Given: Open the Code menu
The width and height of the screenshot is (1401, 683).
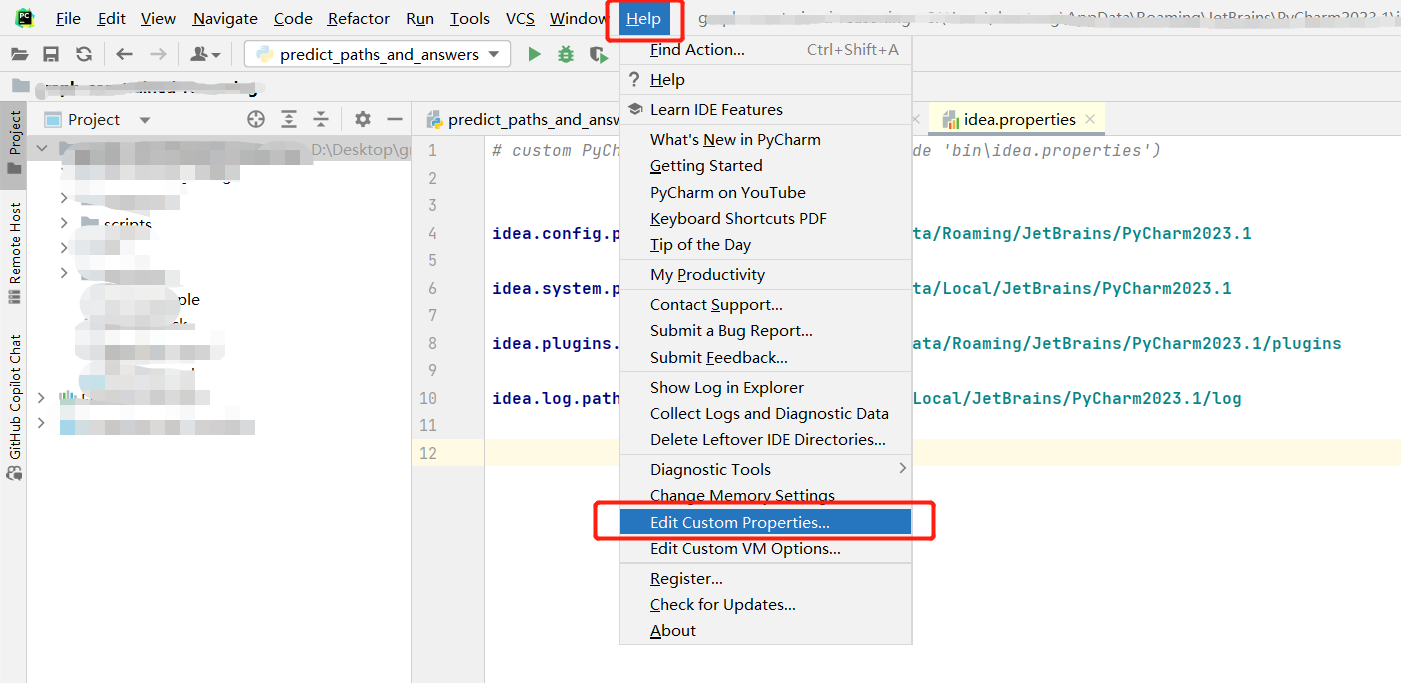Looking at the screenshot, I should (x=293, y=18).
